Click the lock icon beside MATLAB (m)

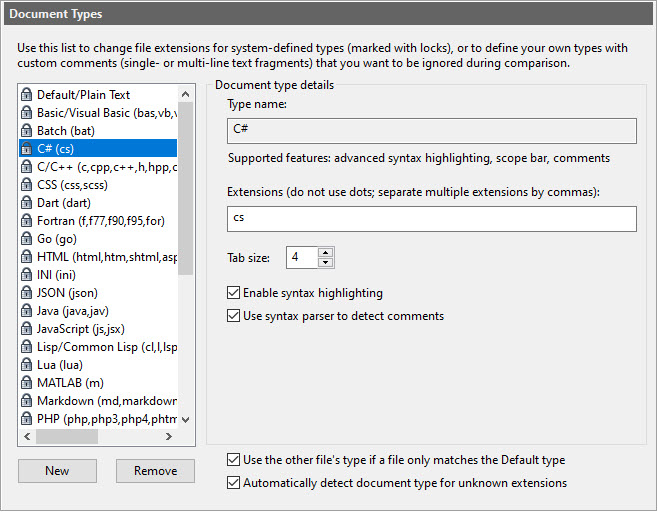pyautogui.click(x=28, y=383)
